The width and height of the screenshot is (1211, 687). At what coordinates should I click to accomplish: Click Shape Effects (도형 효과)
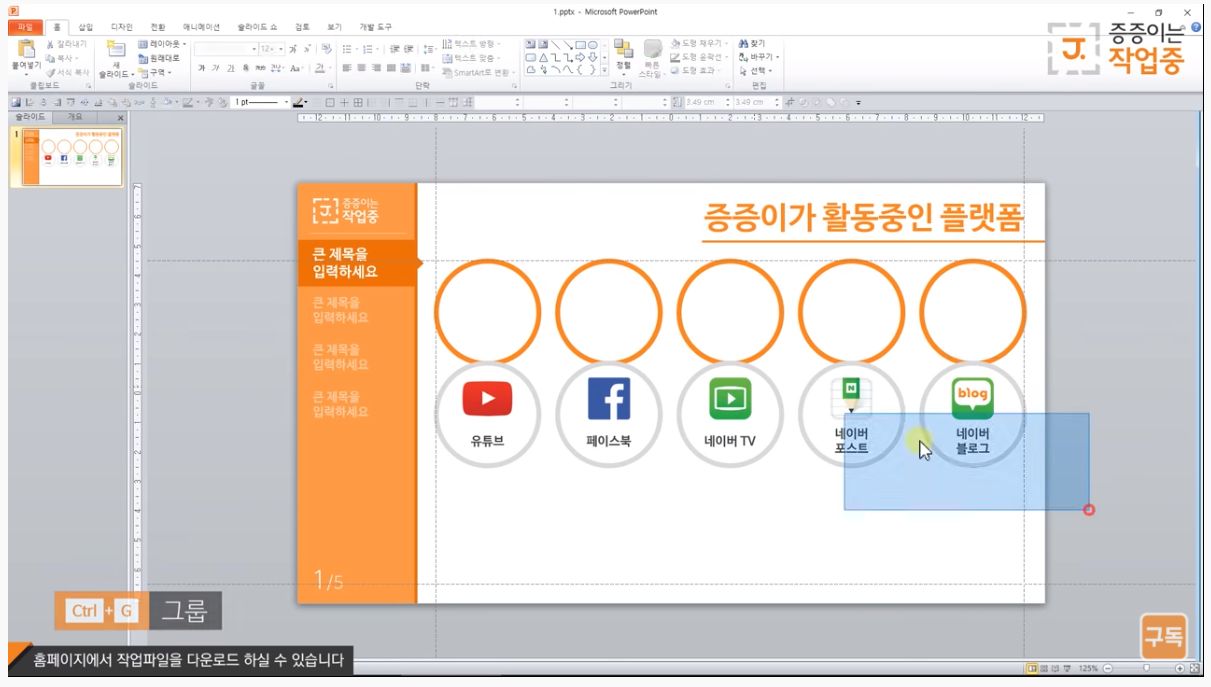(694, 71)
